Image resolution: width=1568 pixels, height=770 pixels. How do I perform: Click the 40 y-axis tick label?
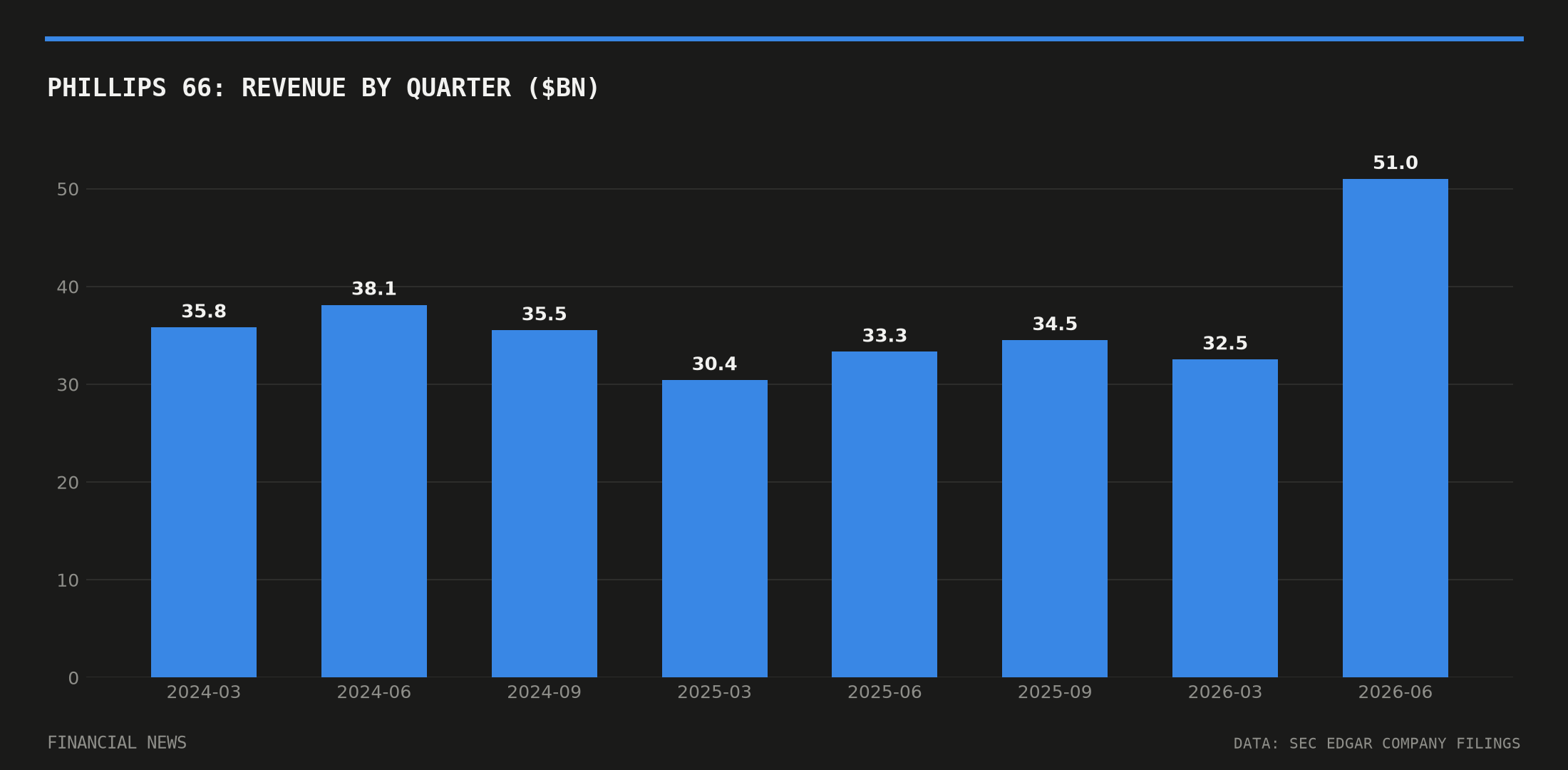pyautogui.click(x=68, y=287)
